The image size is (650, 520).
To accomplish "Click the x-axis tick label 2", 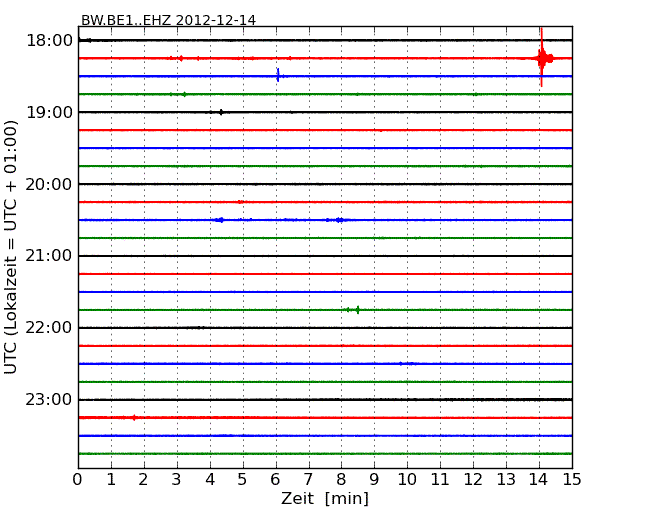I will tap(143, 479).
